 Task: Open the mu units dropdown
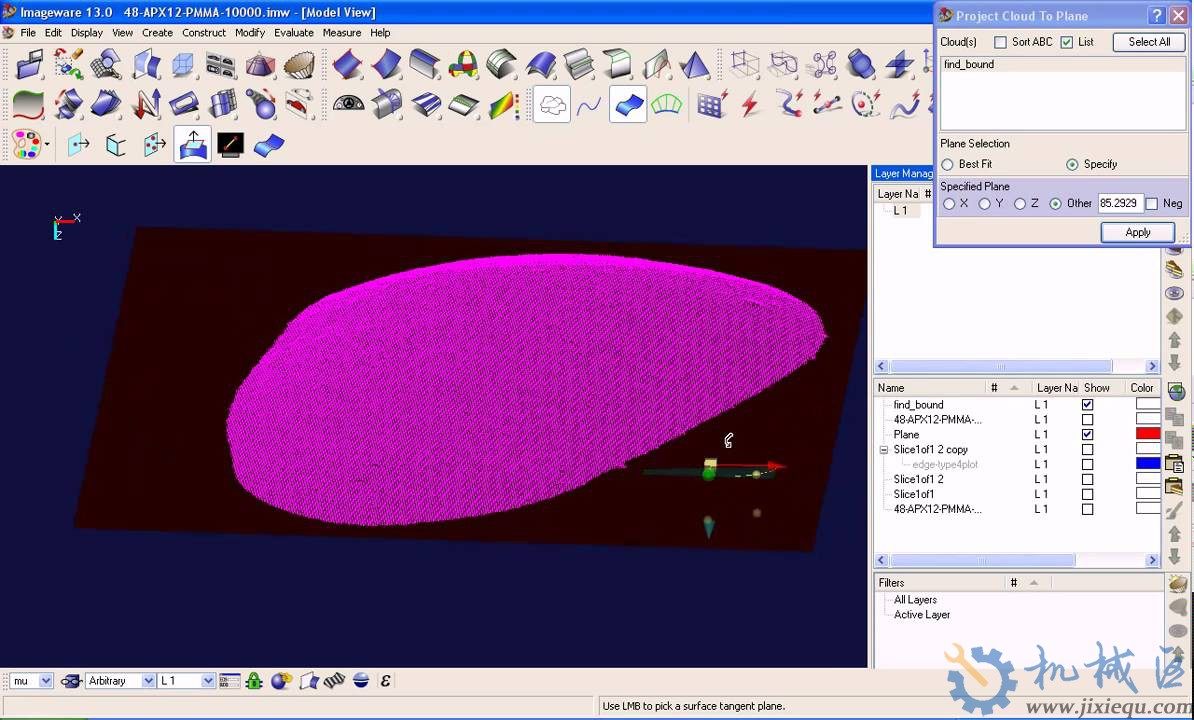44,680
